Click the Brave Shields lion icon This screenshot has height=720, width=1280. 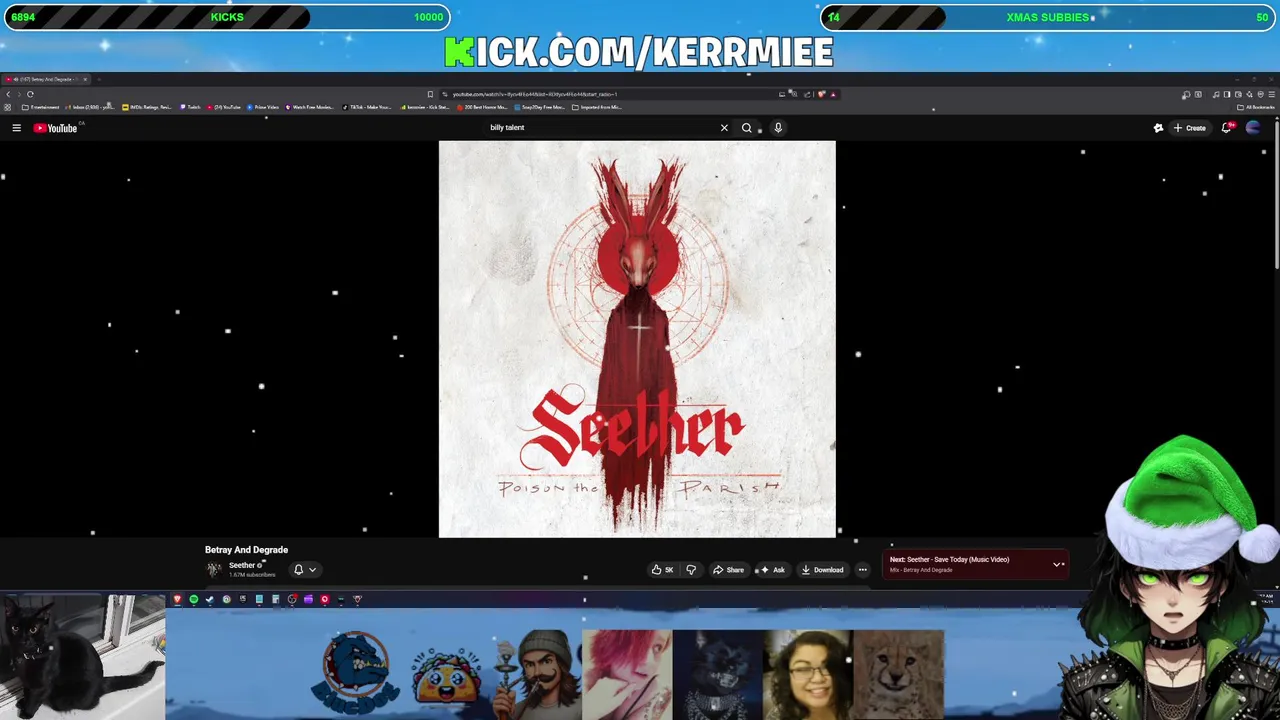pos(821,94)
